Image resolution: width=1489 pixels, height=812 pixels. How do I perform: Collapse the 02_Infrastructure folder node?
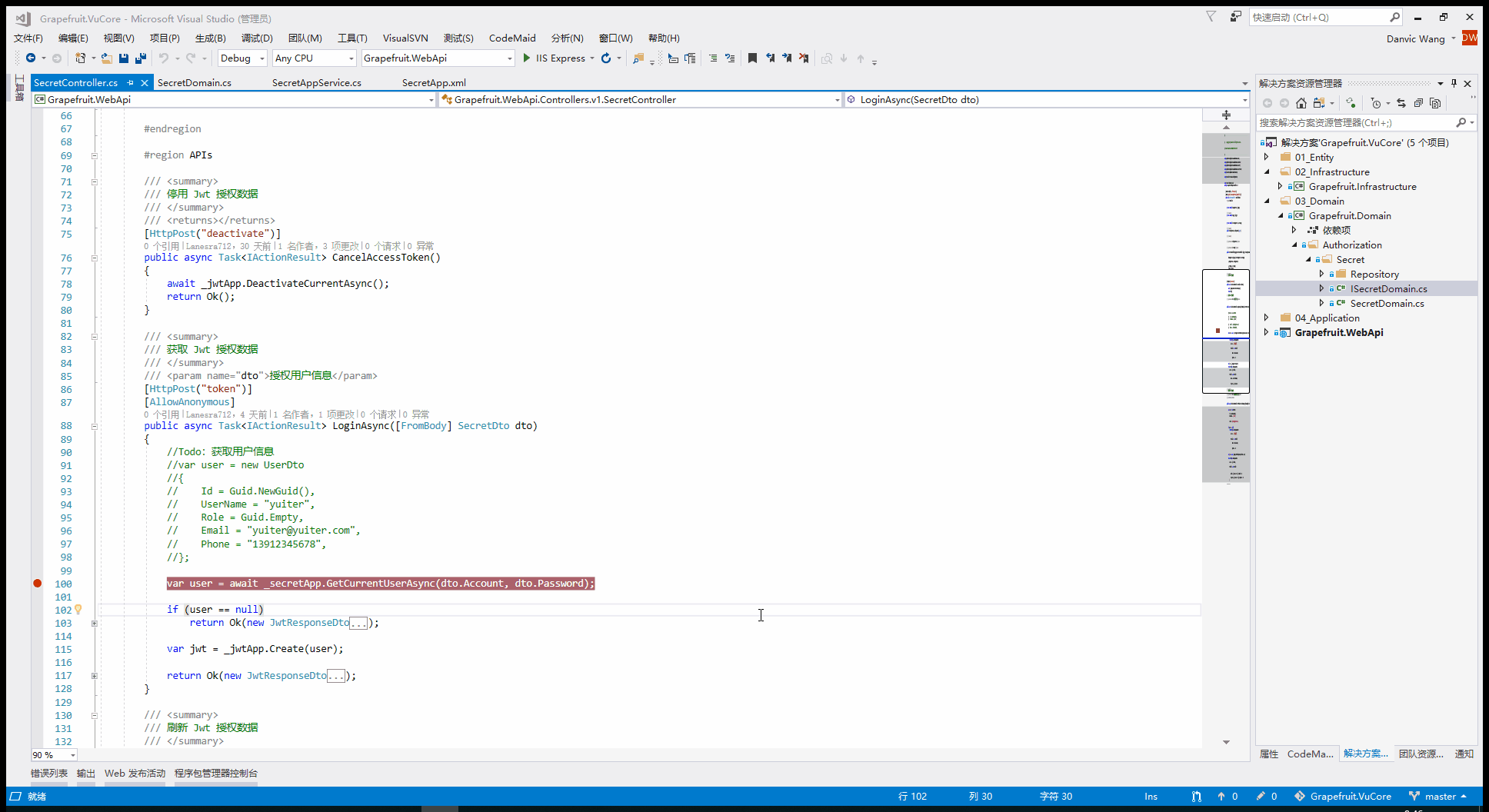click(x=1267, y=171)
